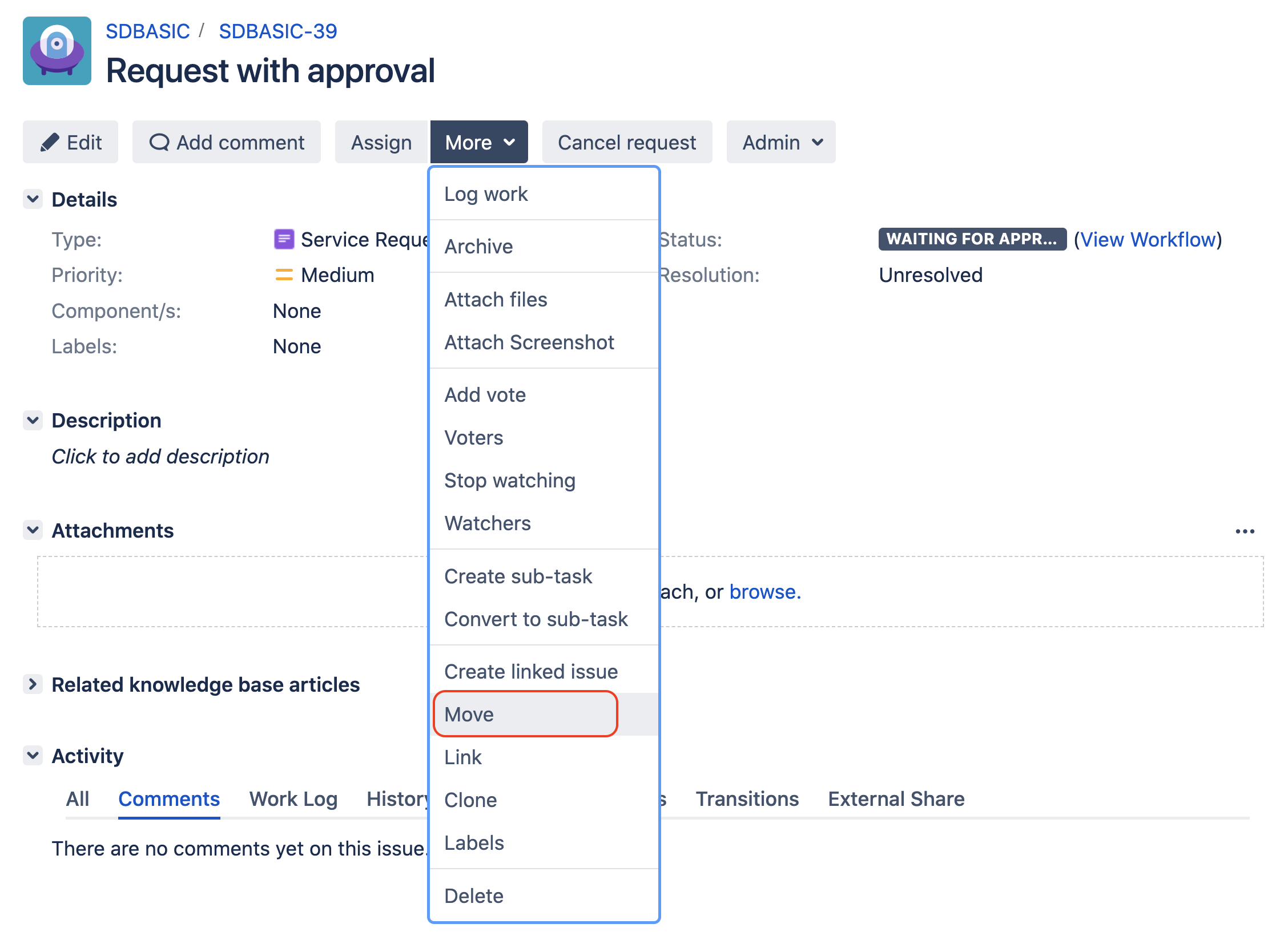Select Move from the More menu

tap(469, 715)
